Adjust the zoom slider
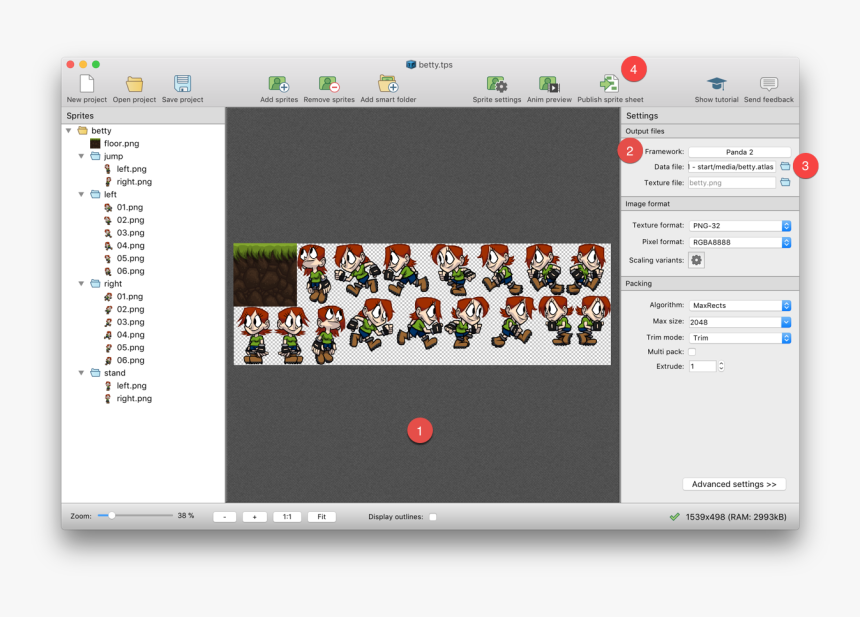860x617 pixels. coord(110,516)
